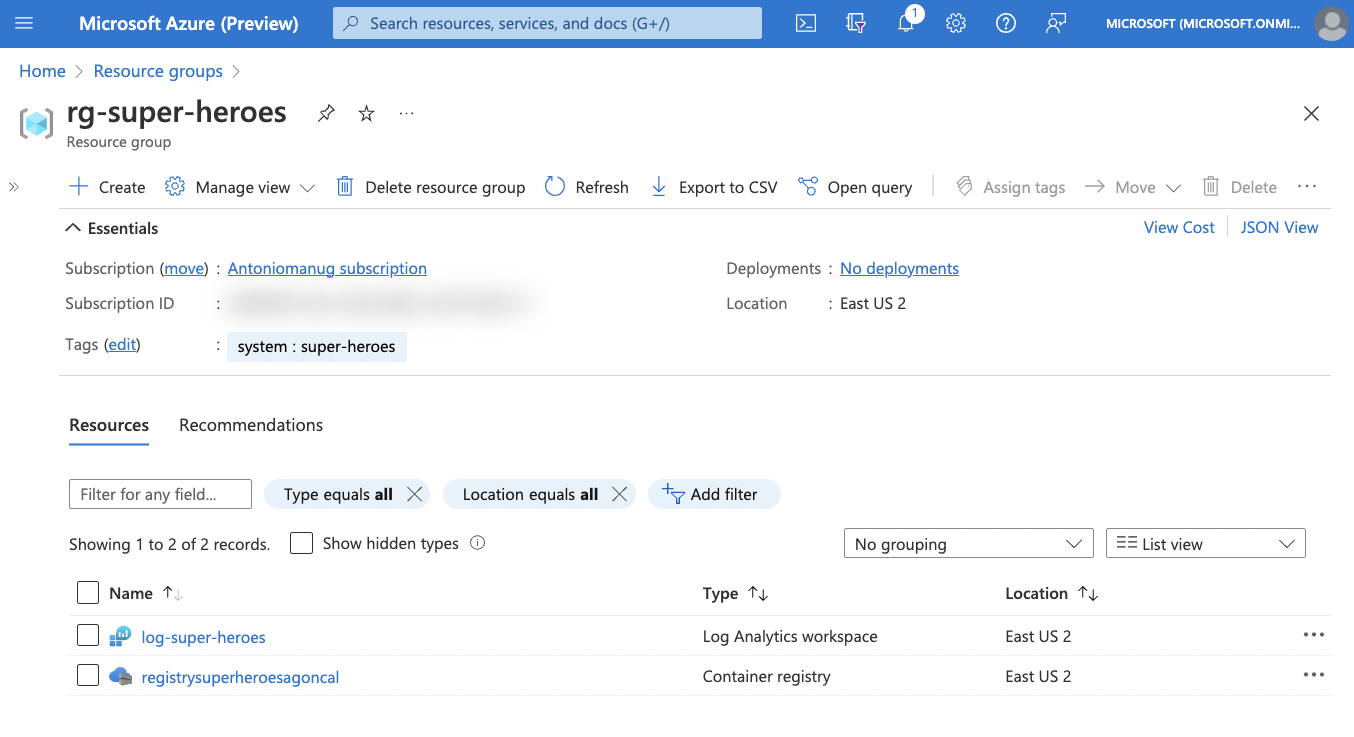The width and height of the screenshot is (1354, 737).
Task: Open View Cost link
Action: (x=1179, y=227)
